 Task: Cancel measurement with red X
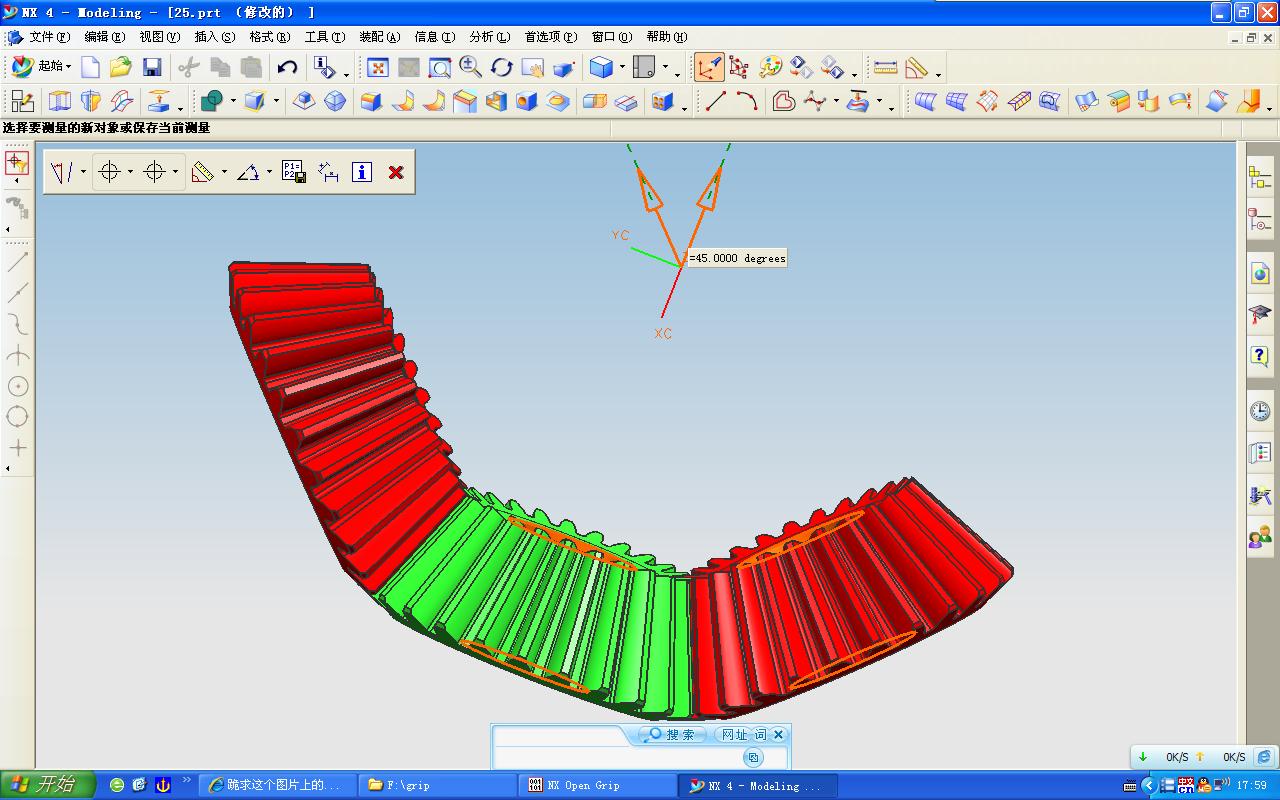[x=395, y=172]
